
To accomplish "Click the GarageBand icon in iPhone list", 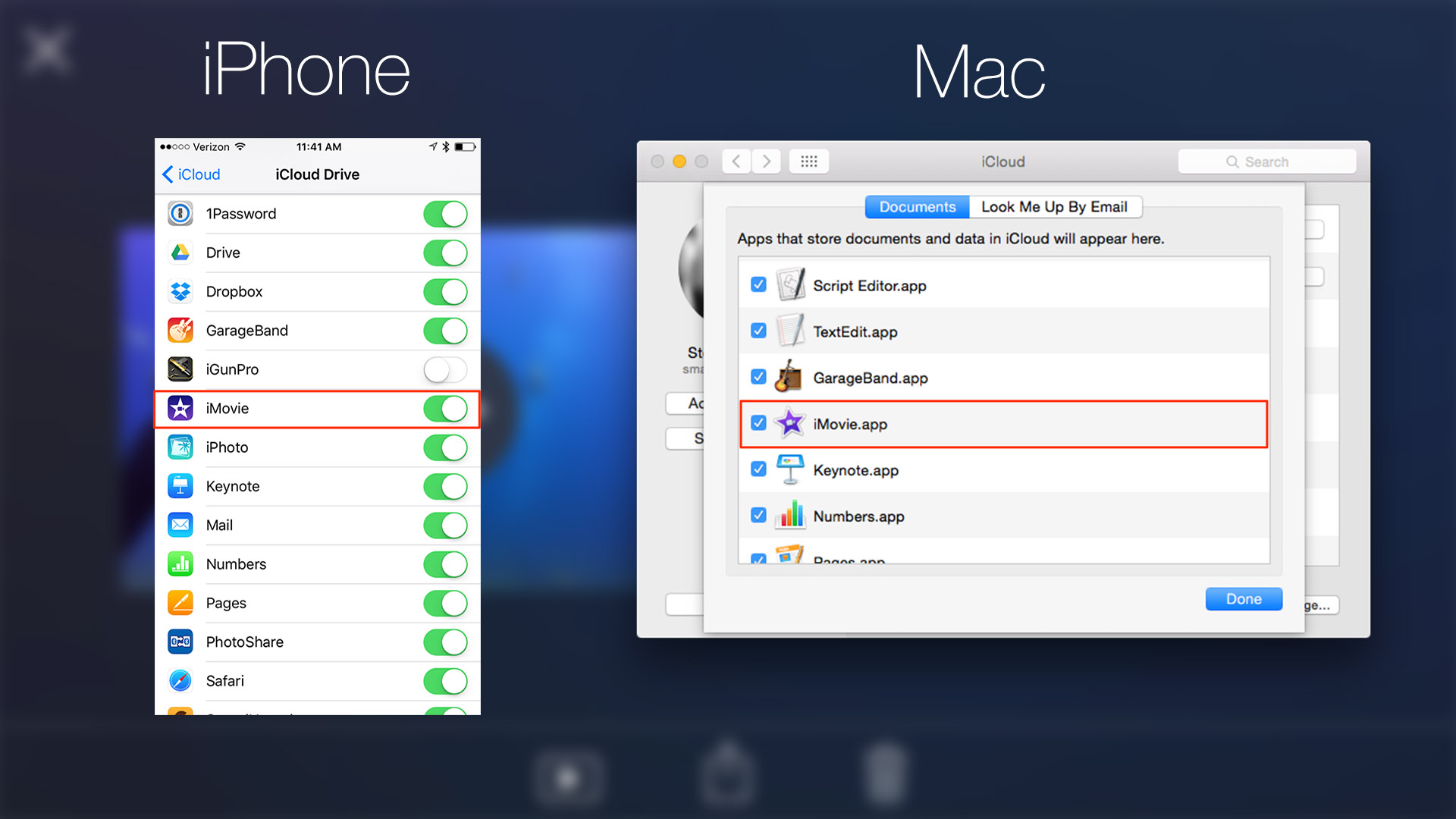I will (x=180, y=331).
